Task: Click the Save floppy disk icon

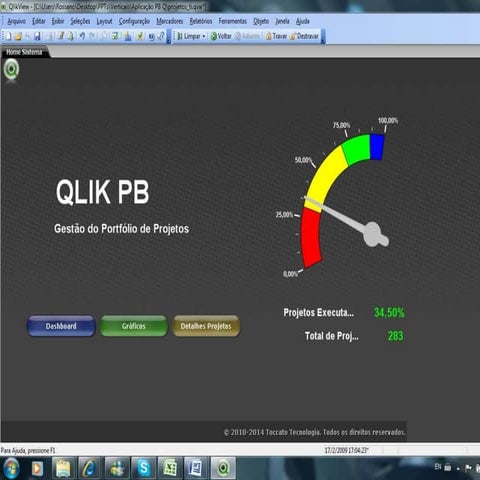Action: point(37,36)
